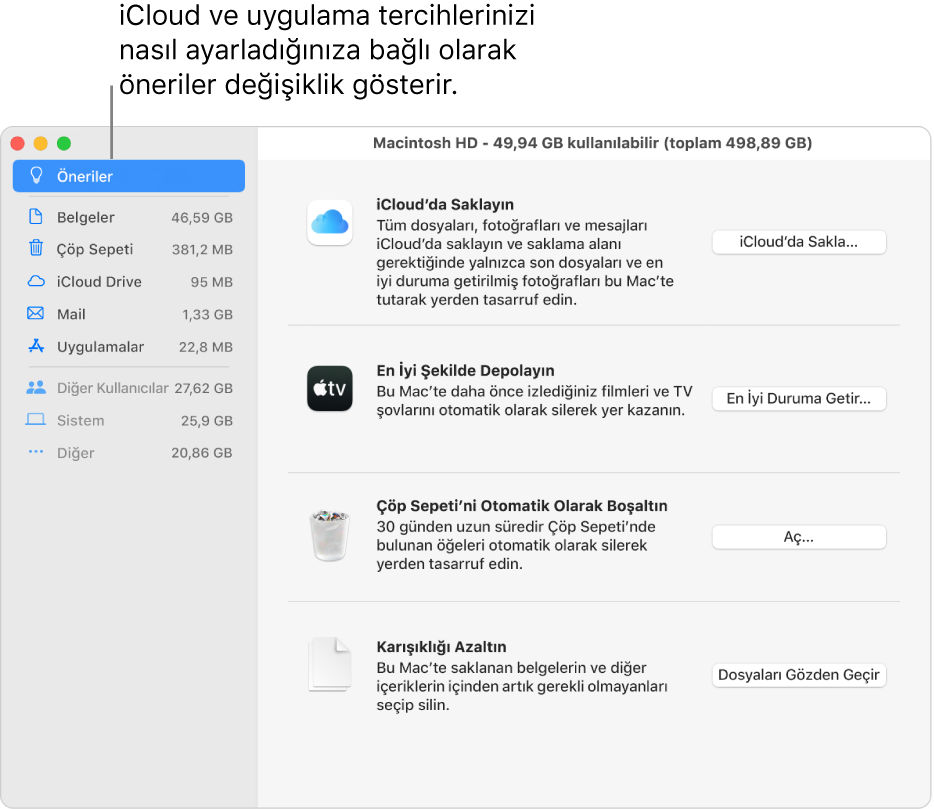Click the En İyi Şekilde Depolayın heading
Image resolution: width=934 pixels, height=809 pixels.
(465, 370)
